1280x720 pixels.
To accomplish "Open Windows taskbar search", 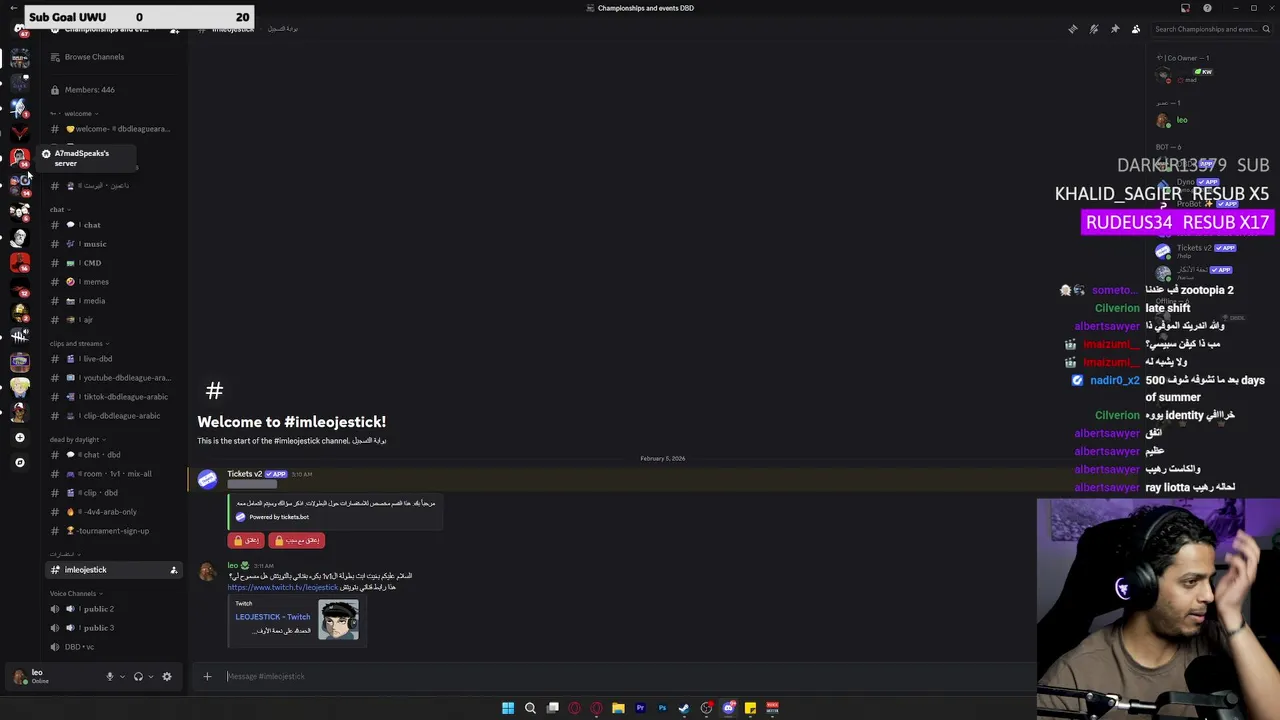I will (530, 708).
